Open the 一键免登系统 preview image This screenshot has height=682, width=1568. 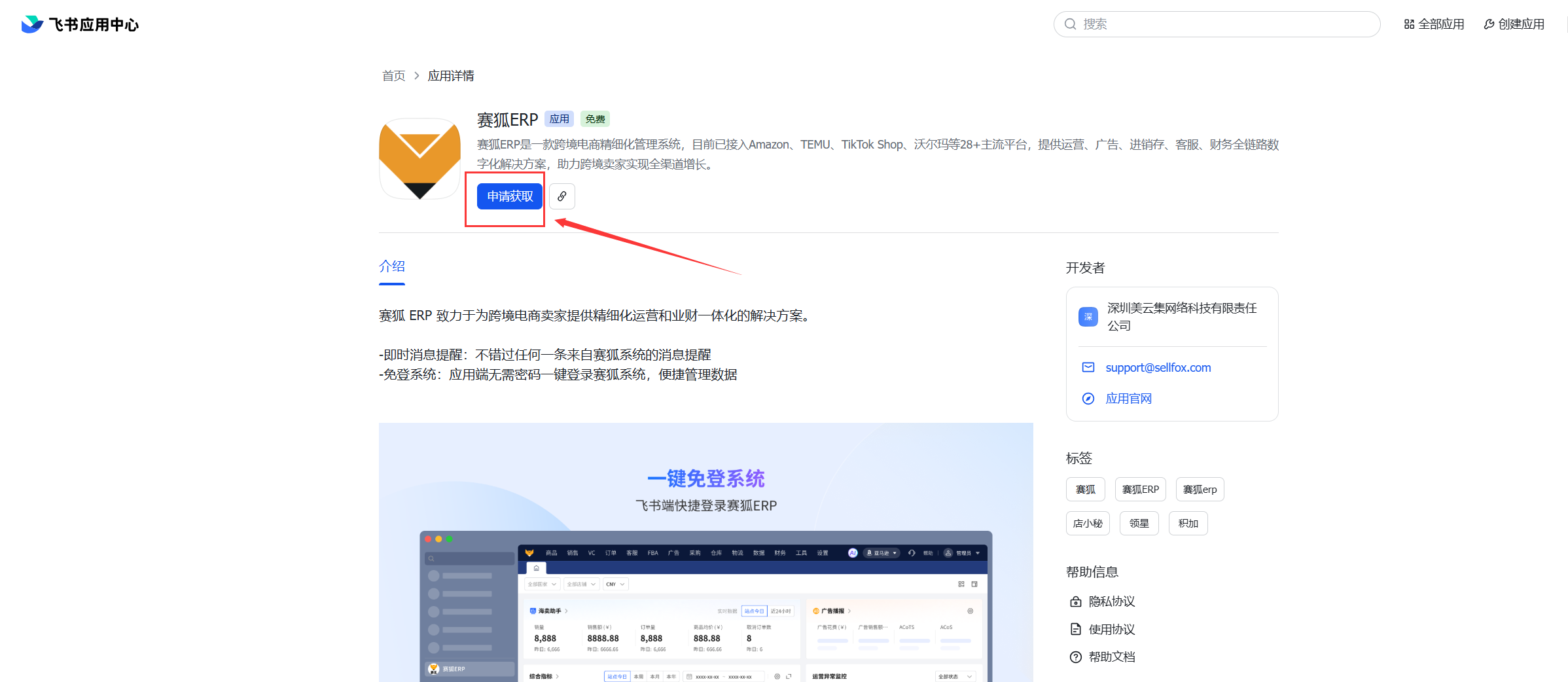tap(706, 552)
